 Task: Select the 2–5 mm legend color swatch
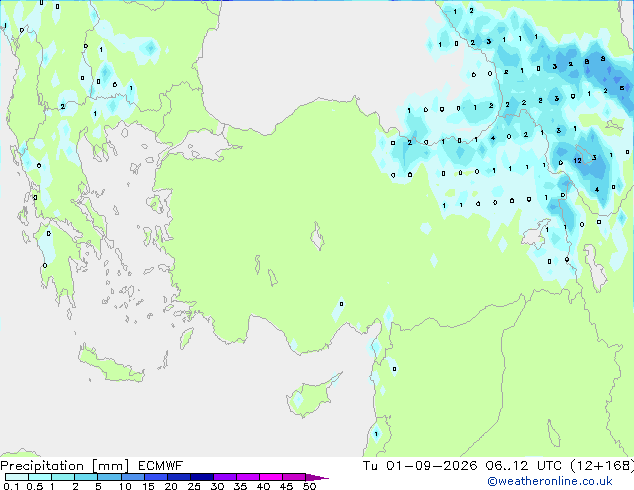pyautogui.click(x=86, y=477)
